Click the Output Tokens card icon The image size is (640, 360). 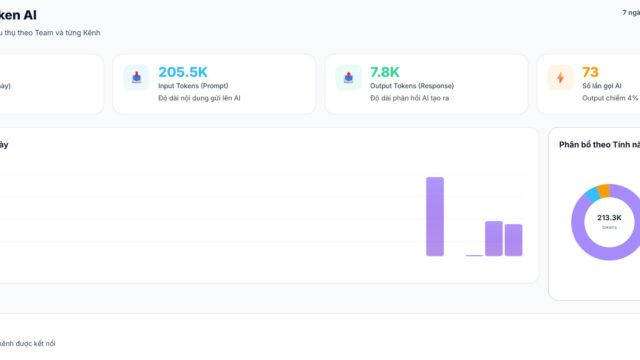[348, 78]
